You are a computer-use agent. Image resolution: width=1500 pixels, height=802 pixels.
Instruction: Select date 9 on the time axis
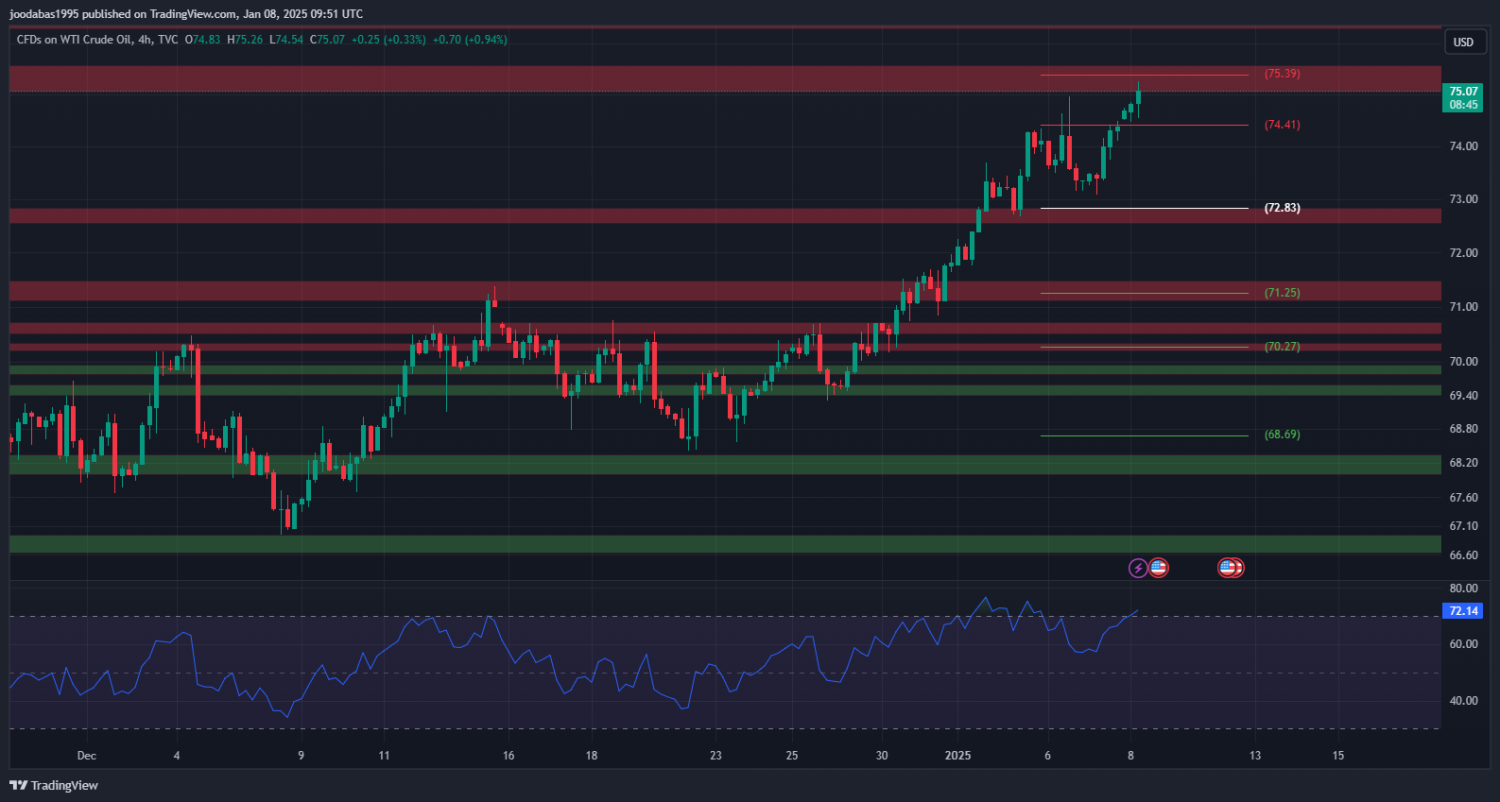(301, 756)
